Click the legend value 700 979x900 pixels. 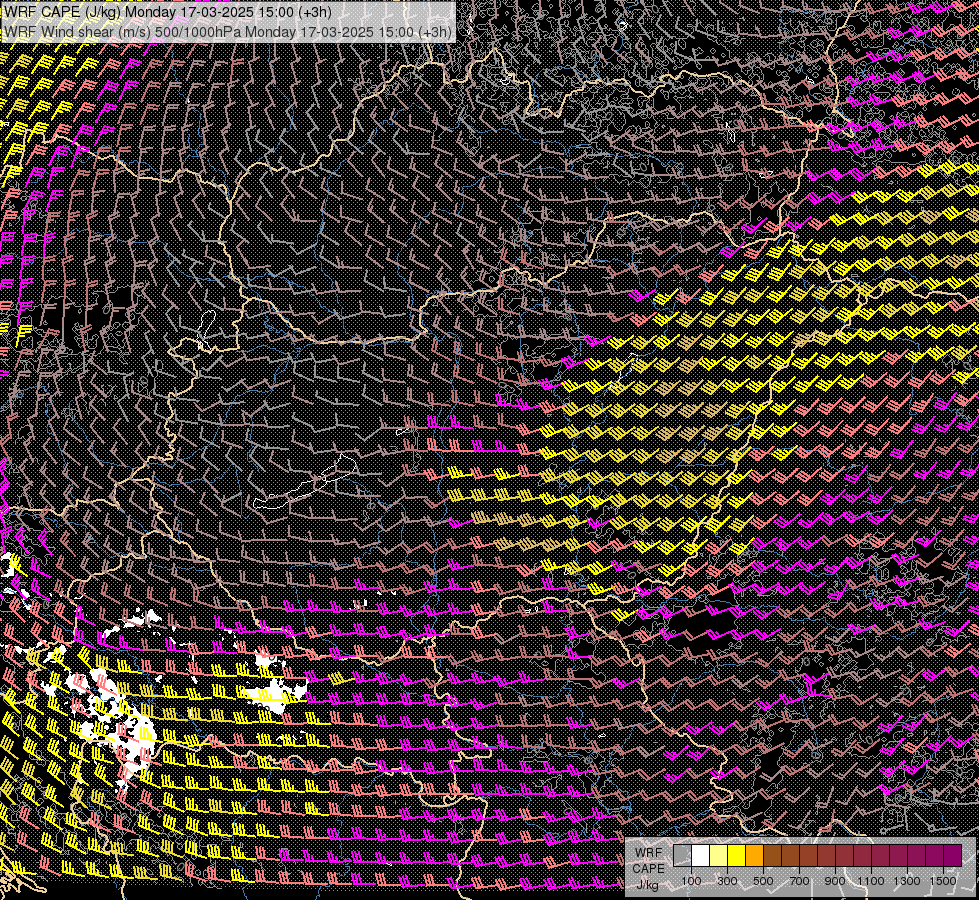[799, 881]
